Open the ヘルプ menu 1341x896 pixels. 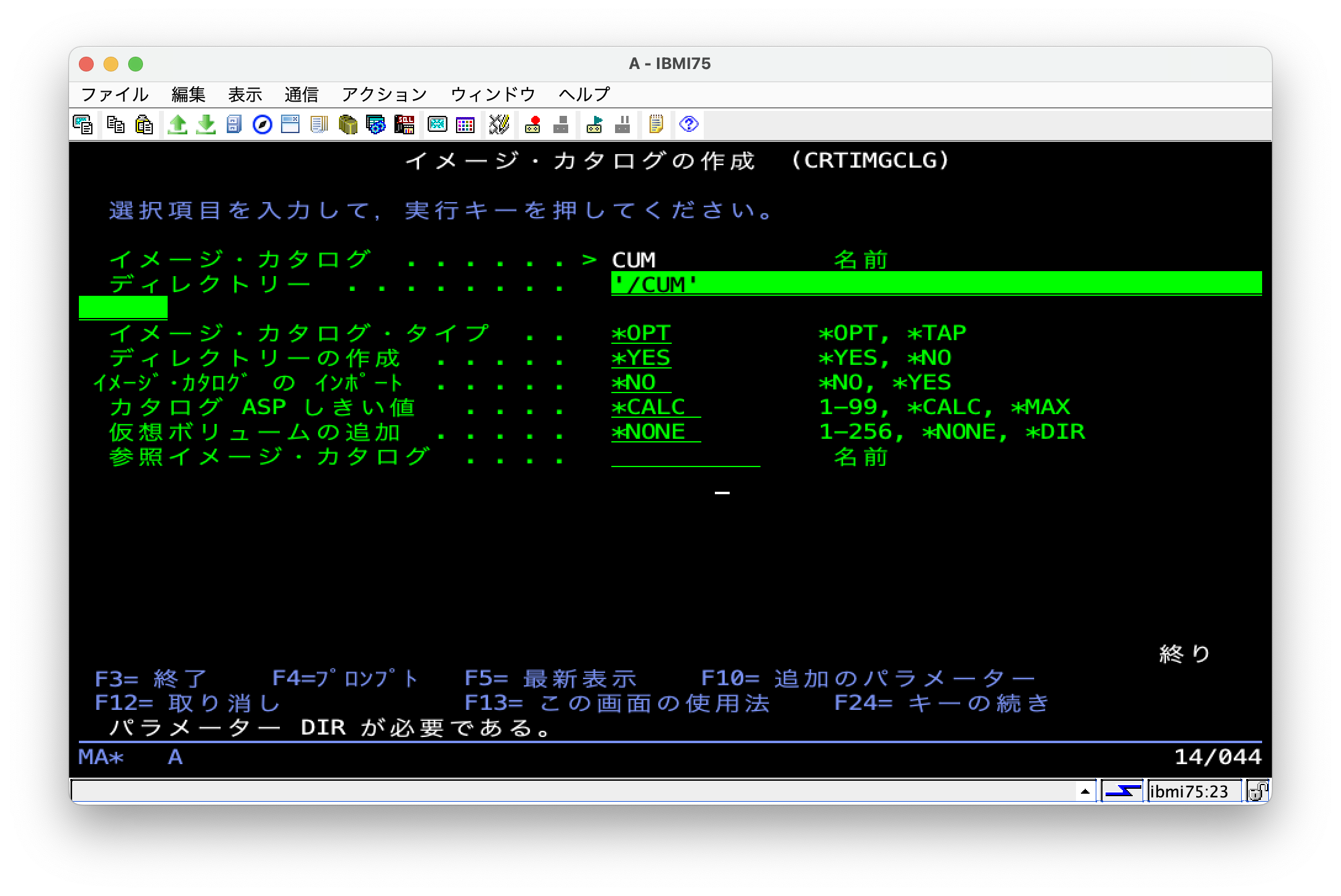584,94
